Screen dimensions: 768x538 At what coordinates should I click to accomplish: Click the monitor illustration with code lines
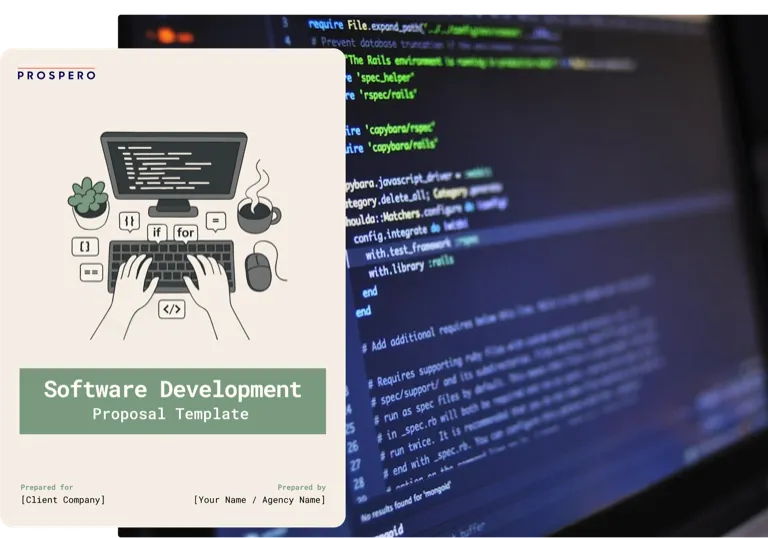coord(174,174)
